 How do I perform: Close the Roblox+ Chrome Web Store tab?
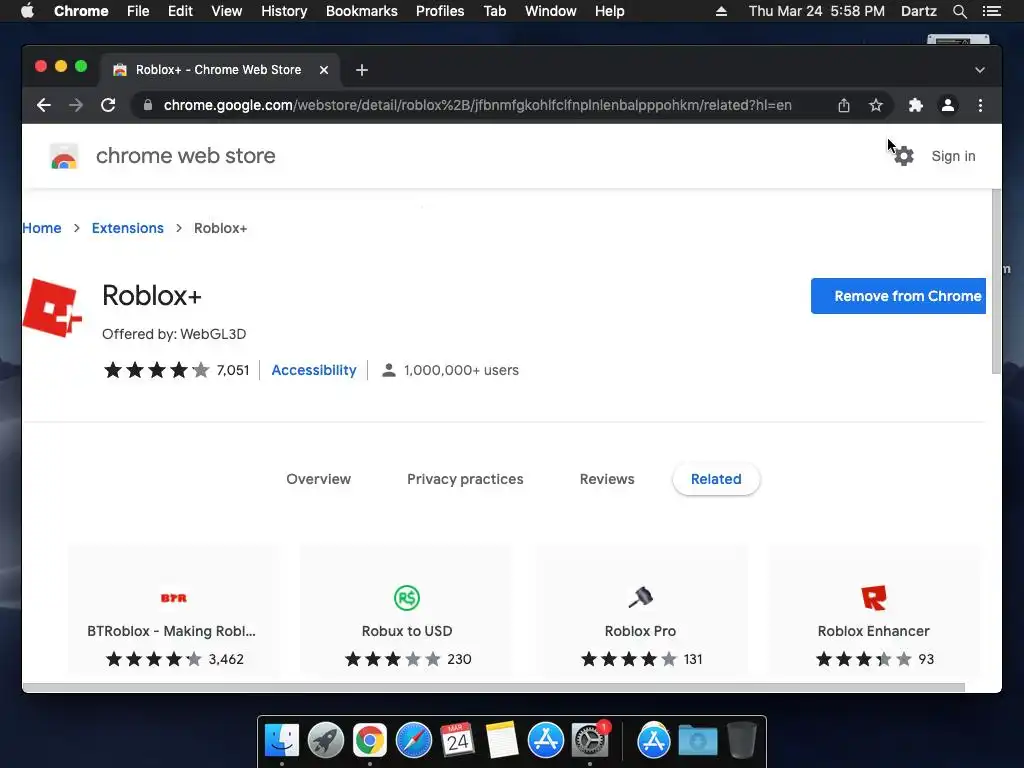(x=324, y=70)
